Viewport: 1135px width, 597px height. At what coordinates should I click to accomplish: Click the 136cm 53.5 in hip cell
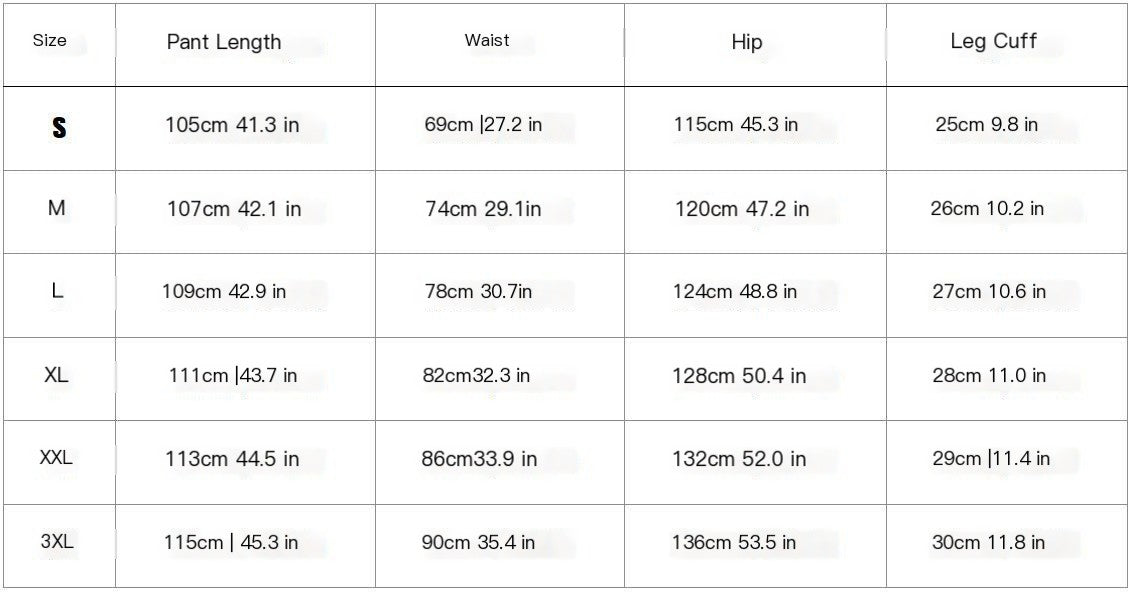click(734, 543)
